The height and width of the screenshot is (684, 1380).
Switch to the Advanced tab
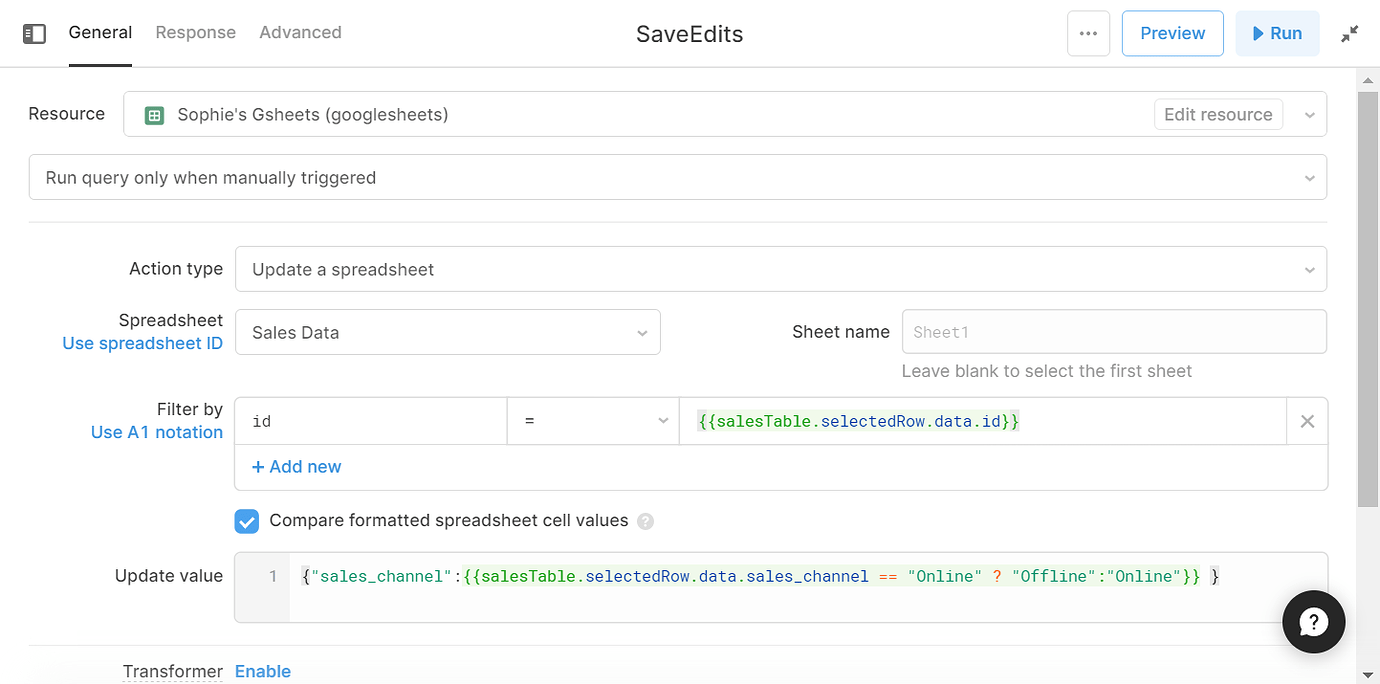point(300,33)
